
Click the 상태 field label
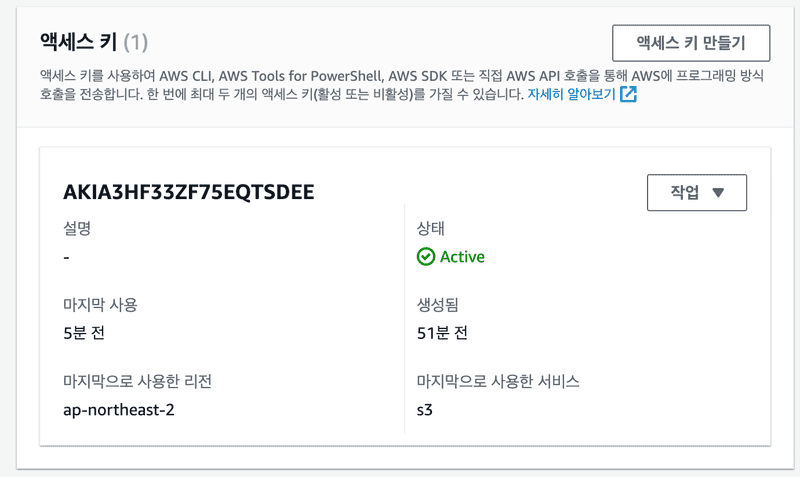[431, 228]
